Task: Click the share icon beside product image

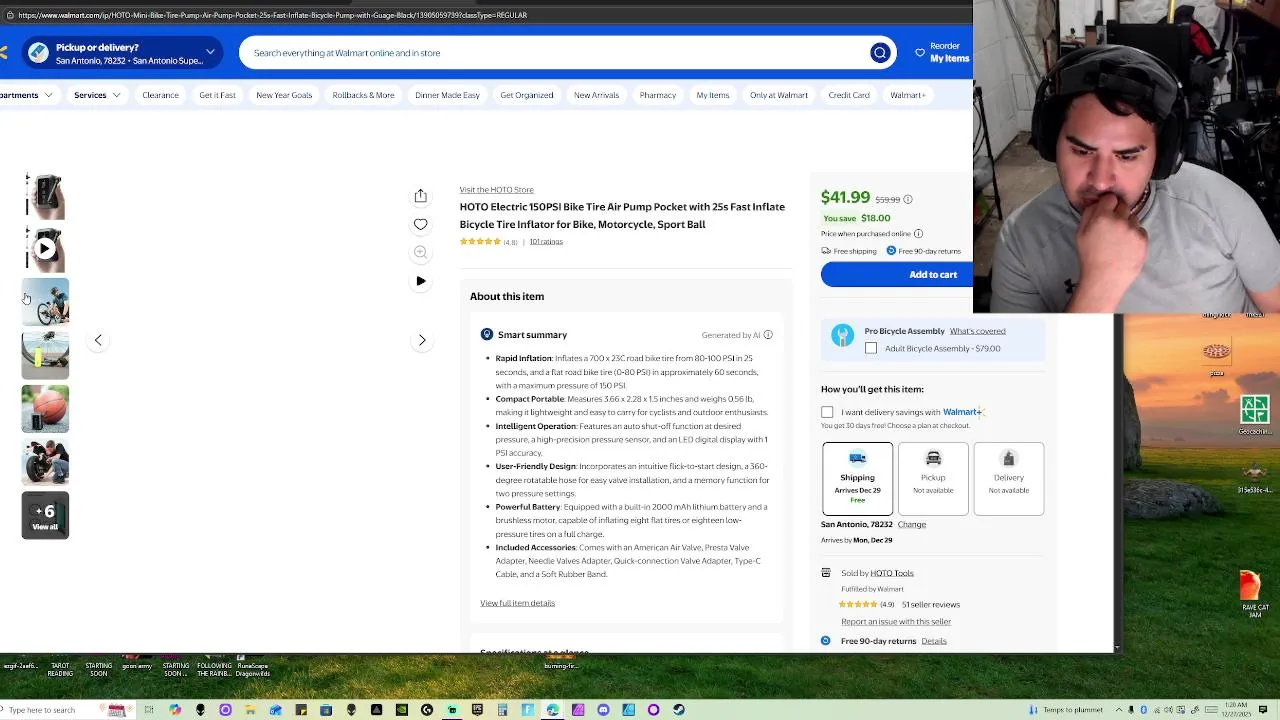Action: (x=421, y=196)
